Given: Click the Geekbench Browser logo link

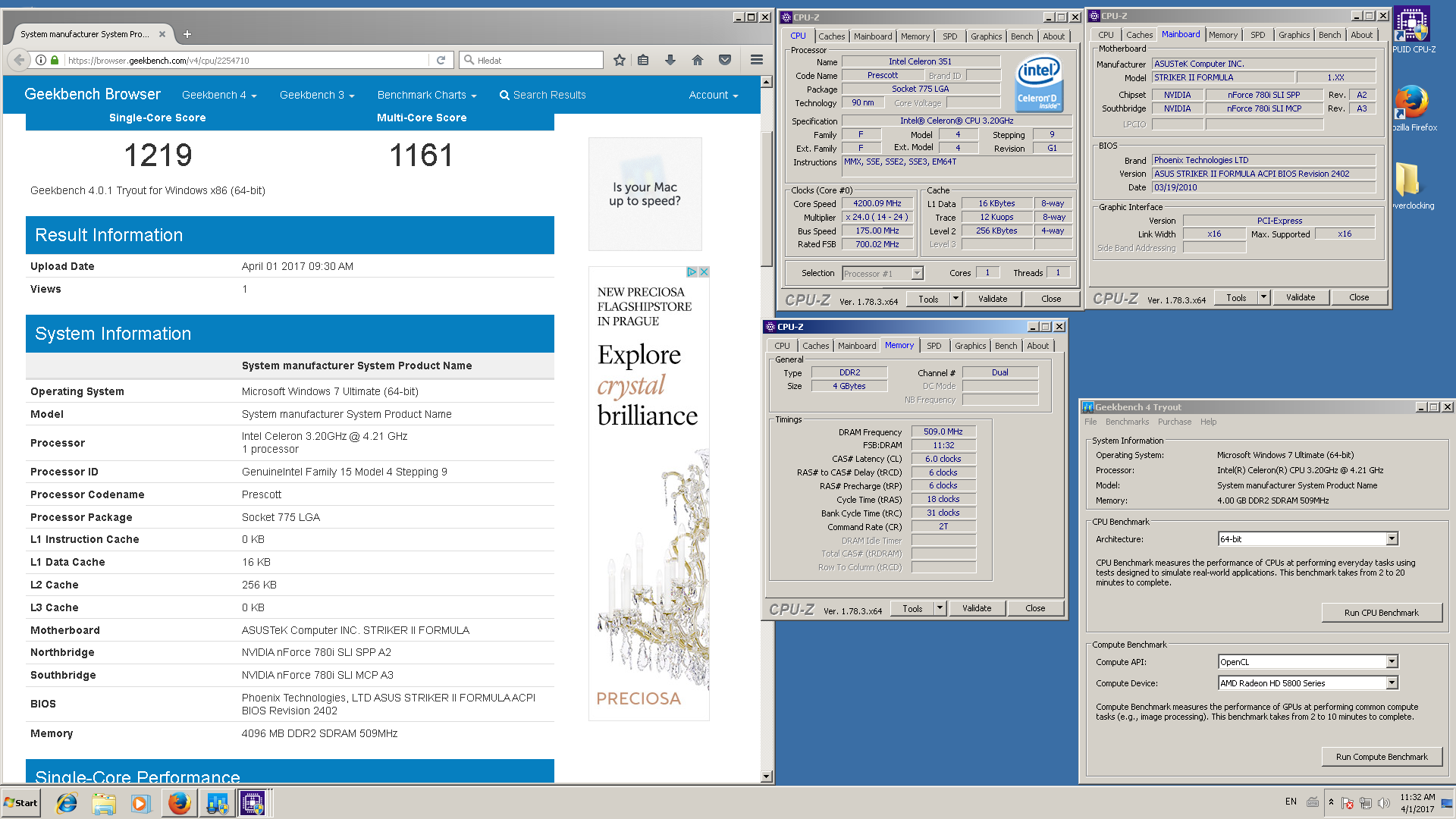Looking at the screenshot, I should (93, 94).
